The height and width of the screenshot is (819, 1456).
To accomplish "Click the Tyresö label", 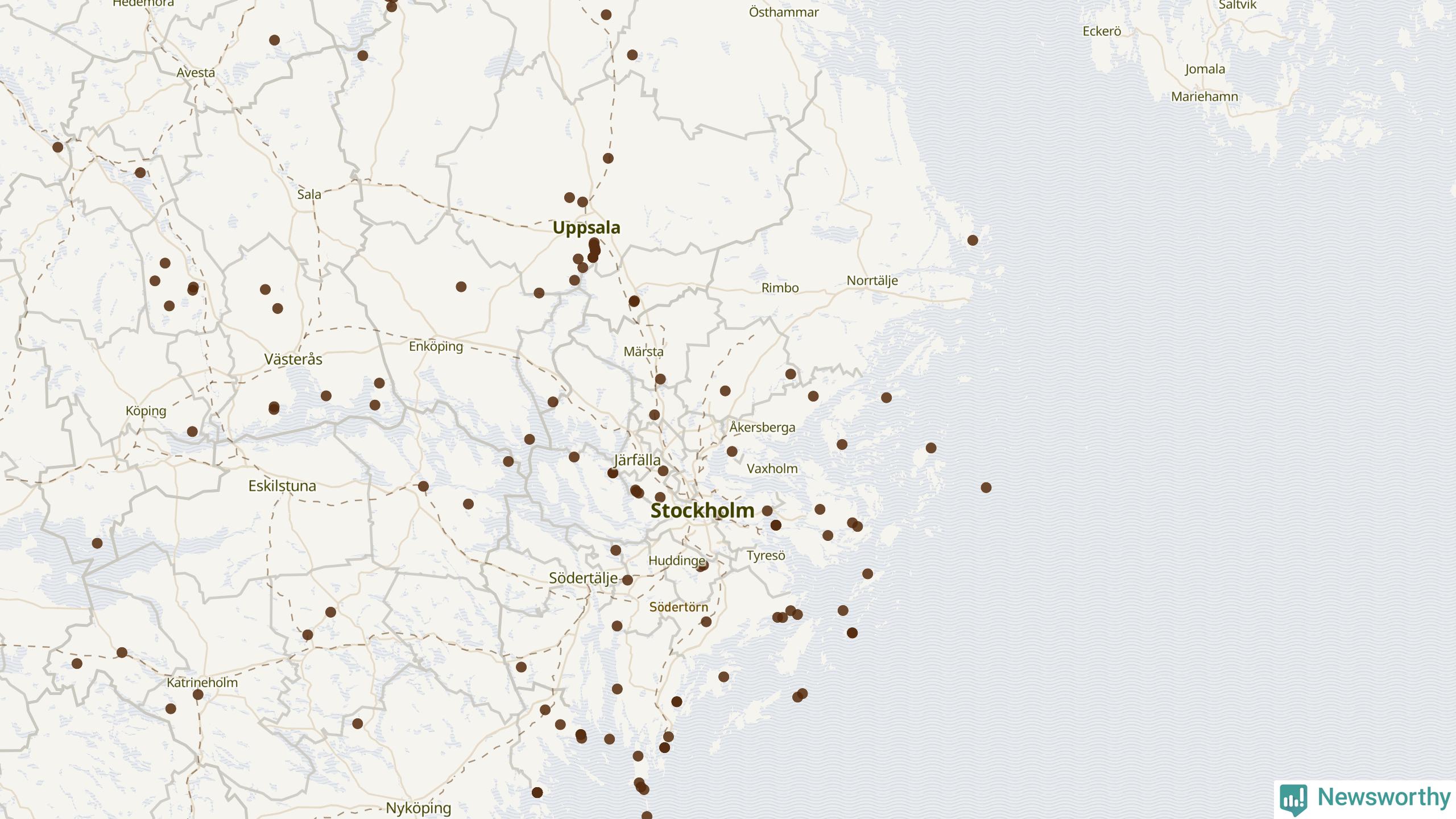I will 766,556.
